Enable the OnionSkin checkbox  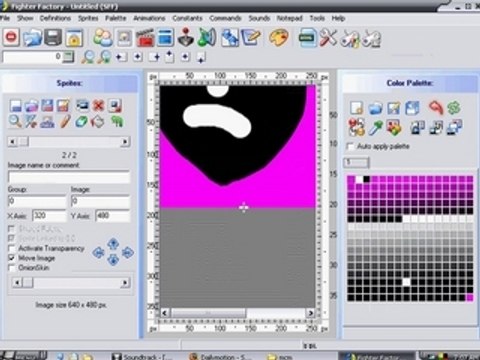12,268
